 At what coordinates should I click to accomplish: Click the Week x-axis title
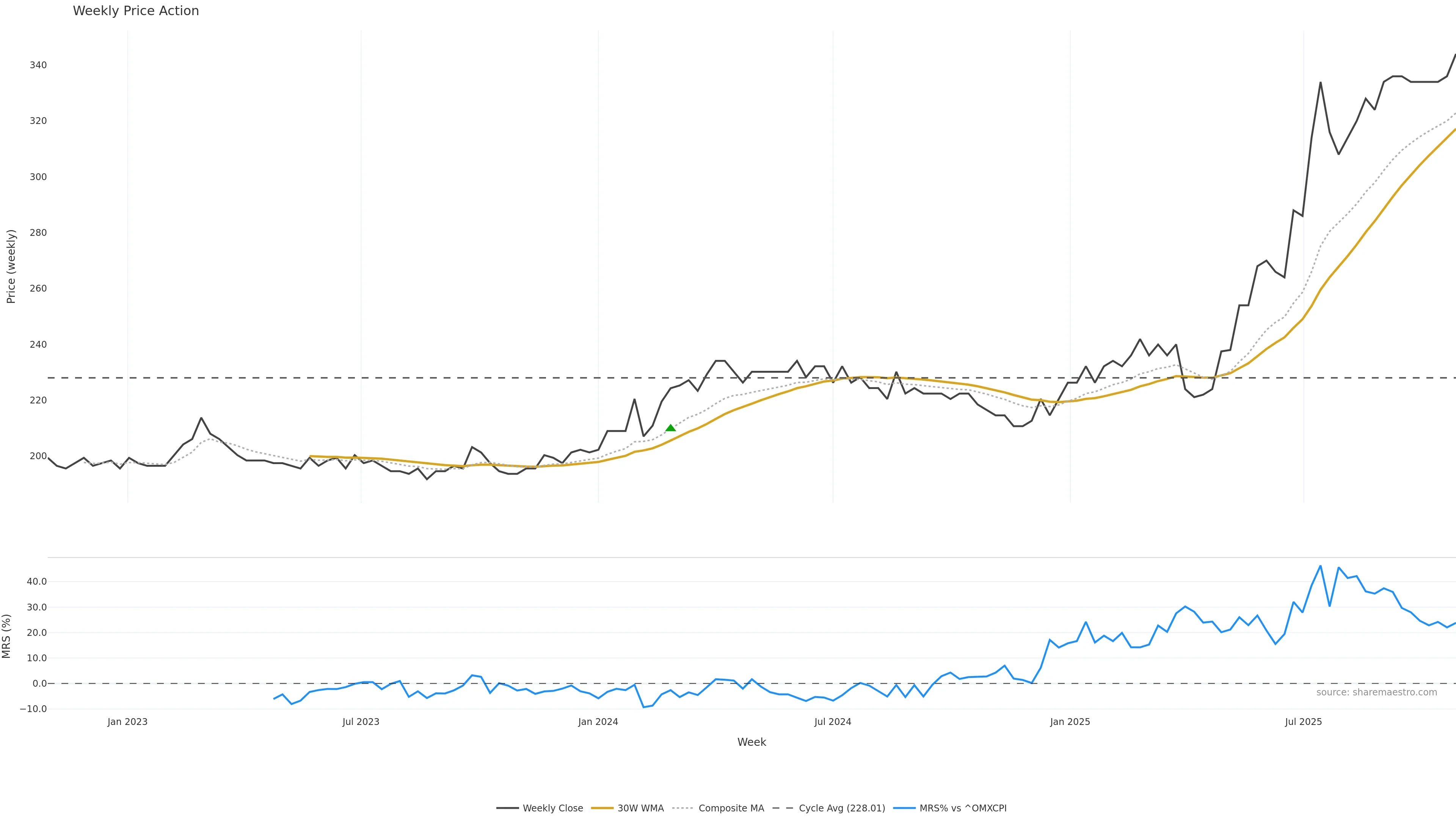tap(751, 742)
